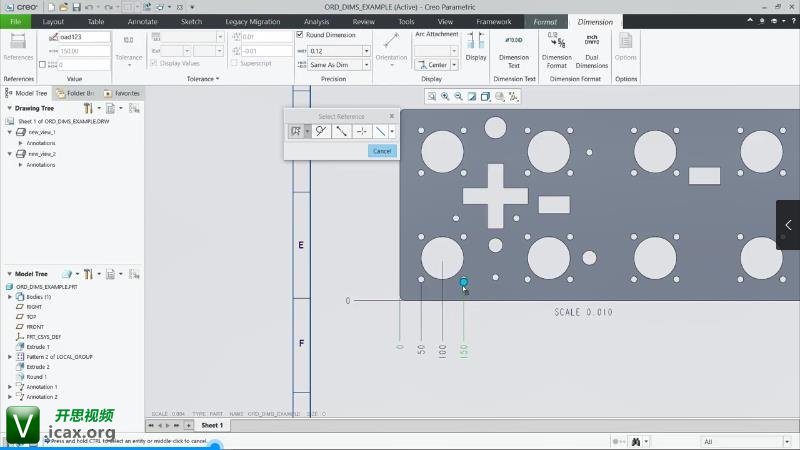Switch to the Annotate ribbon tab
This screenshot has height=450, width=800.
pos(142,21)
